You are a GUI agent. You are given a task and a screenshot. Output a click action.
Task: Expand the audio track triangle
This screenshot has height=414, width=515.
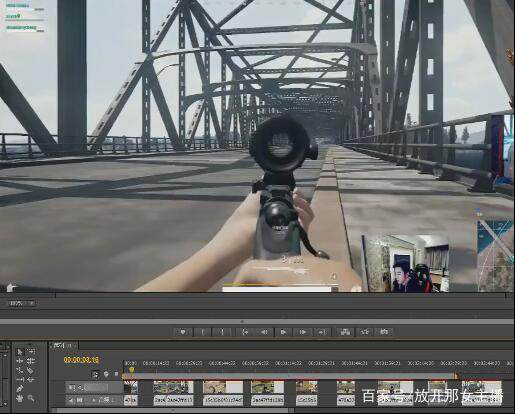[93, 399]
